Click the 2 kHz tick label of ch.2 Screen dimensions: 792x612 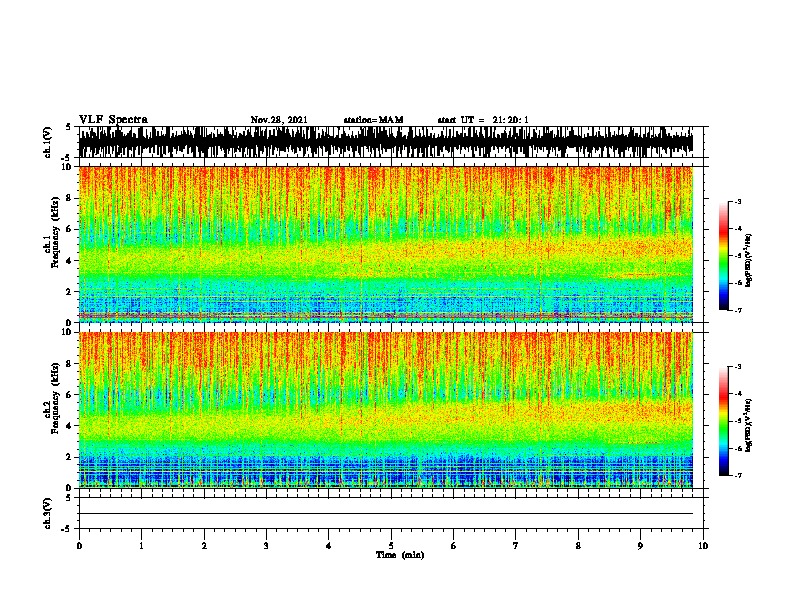[71, 457]
